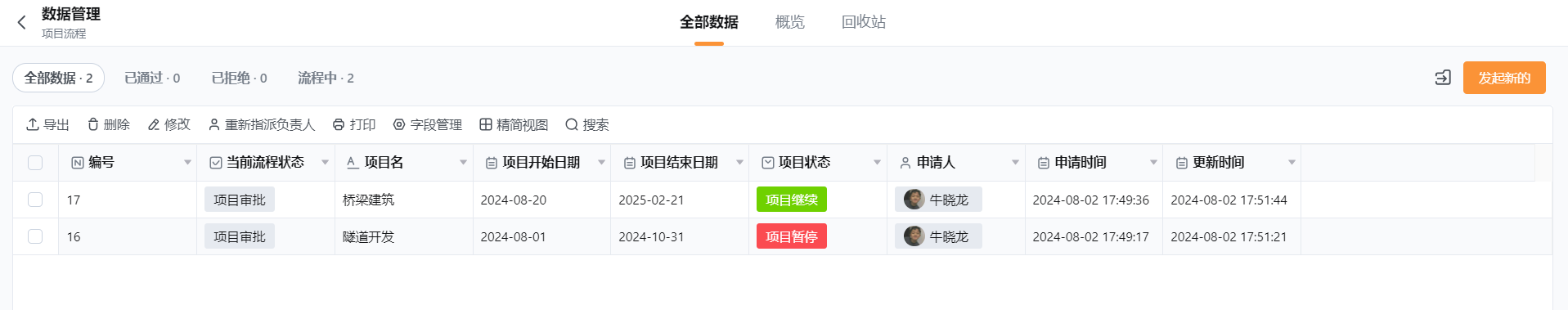
Task: Open the 项目开始日期 column dropdown arrow
Action: [601, 163]
